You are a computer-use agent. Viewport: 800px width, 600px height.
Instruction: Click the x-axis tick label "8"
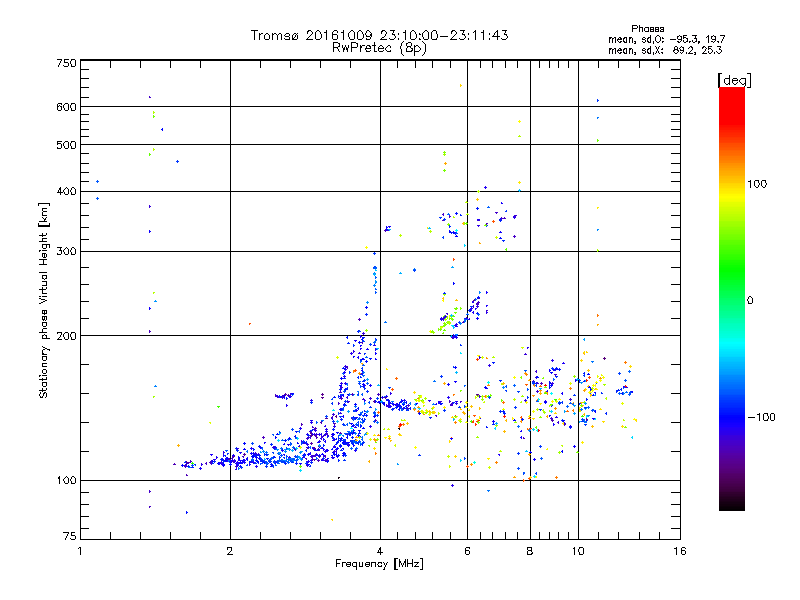[x=530, y=551]
